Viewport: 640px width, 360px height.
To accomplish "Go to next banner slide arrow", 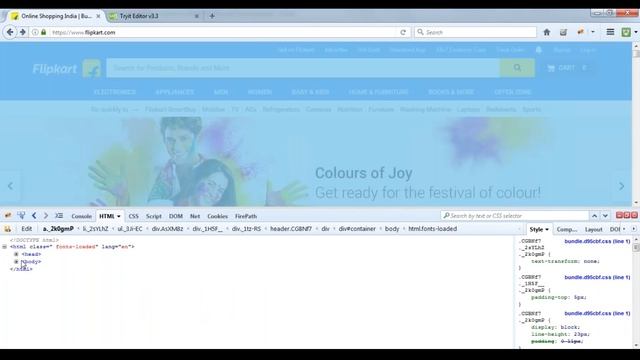I will click(x=621, y=186).
